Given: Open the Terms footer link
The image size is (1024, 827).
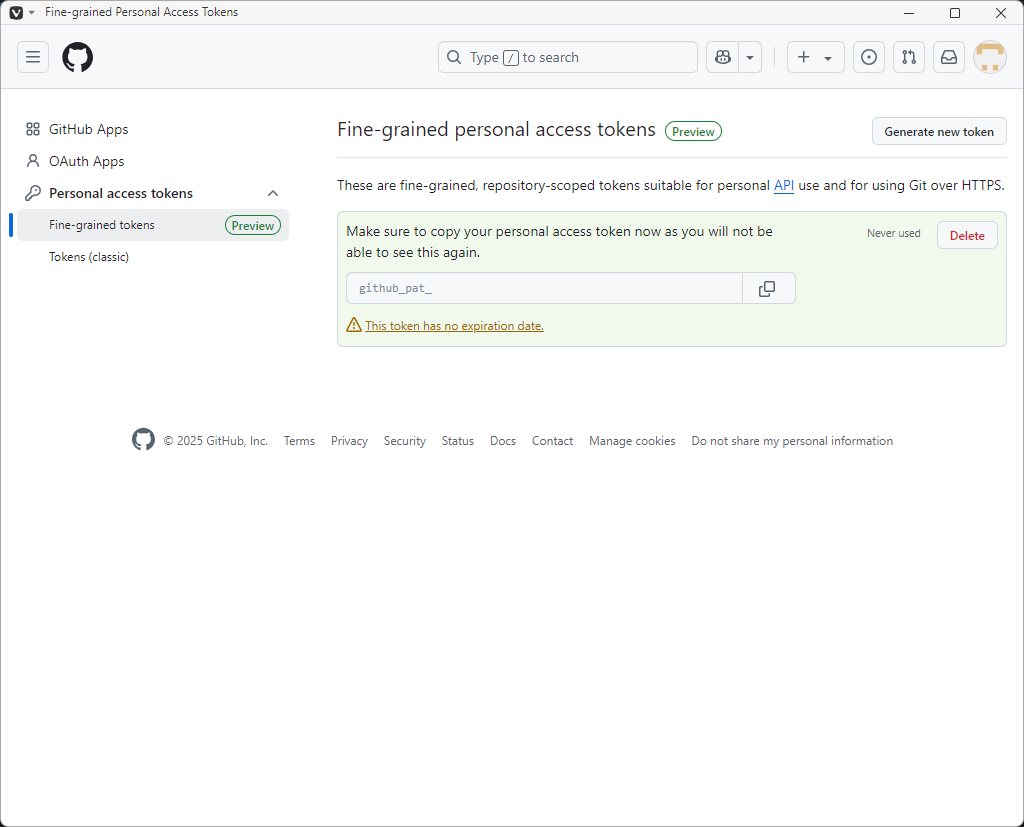Looking at the screenshot, I should [x=299, y=441].
